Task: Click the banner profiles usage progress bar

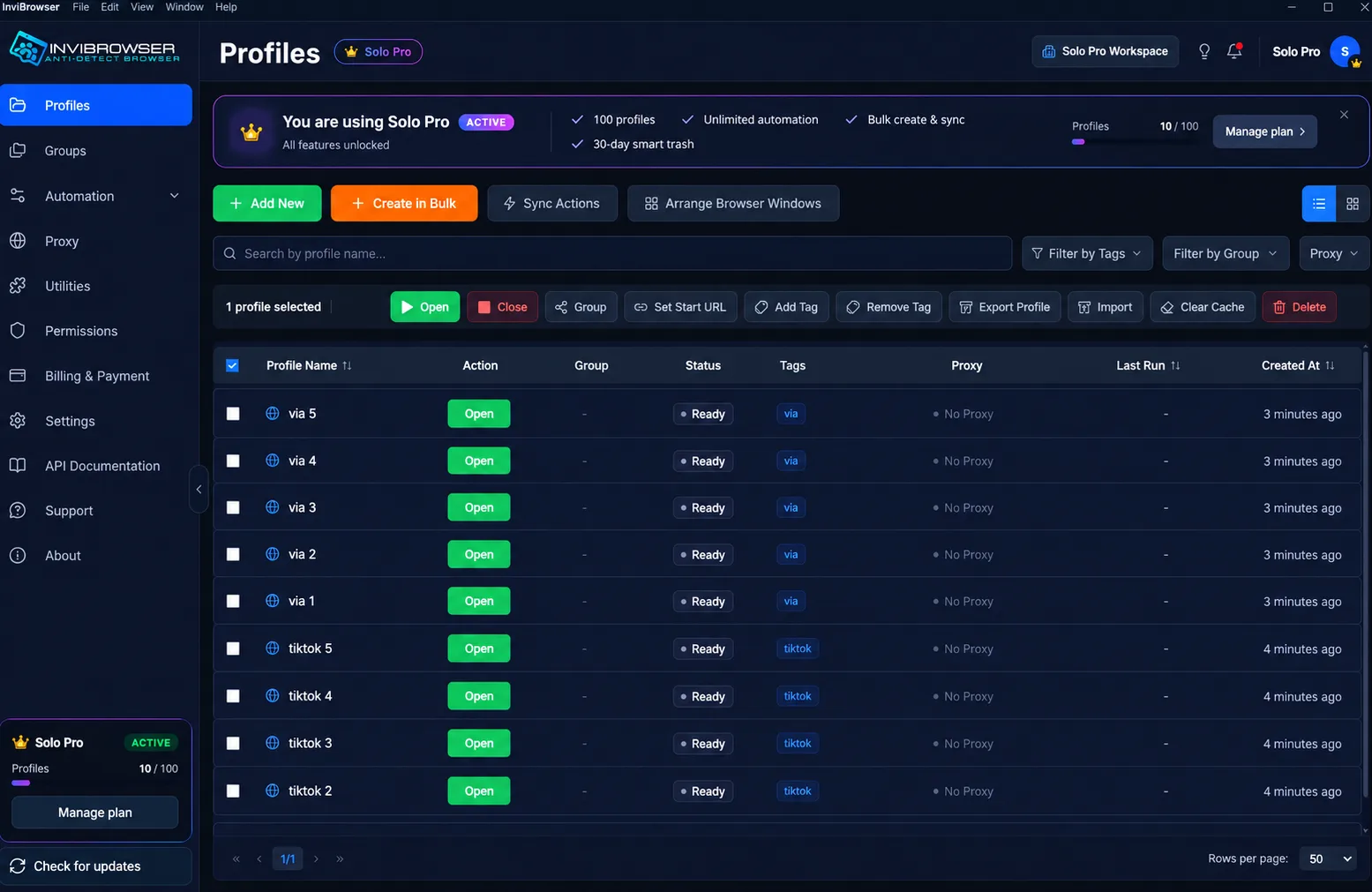Action: click(x=1135, y=141)
